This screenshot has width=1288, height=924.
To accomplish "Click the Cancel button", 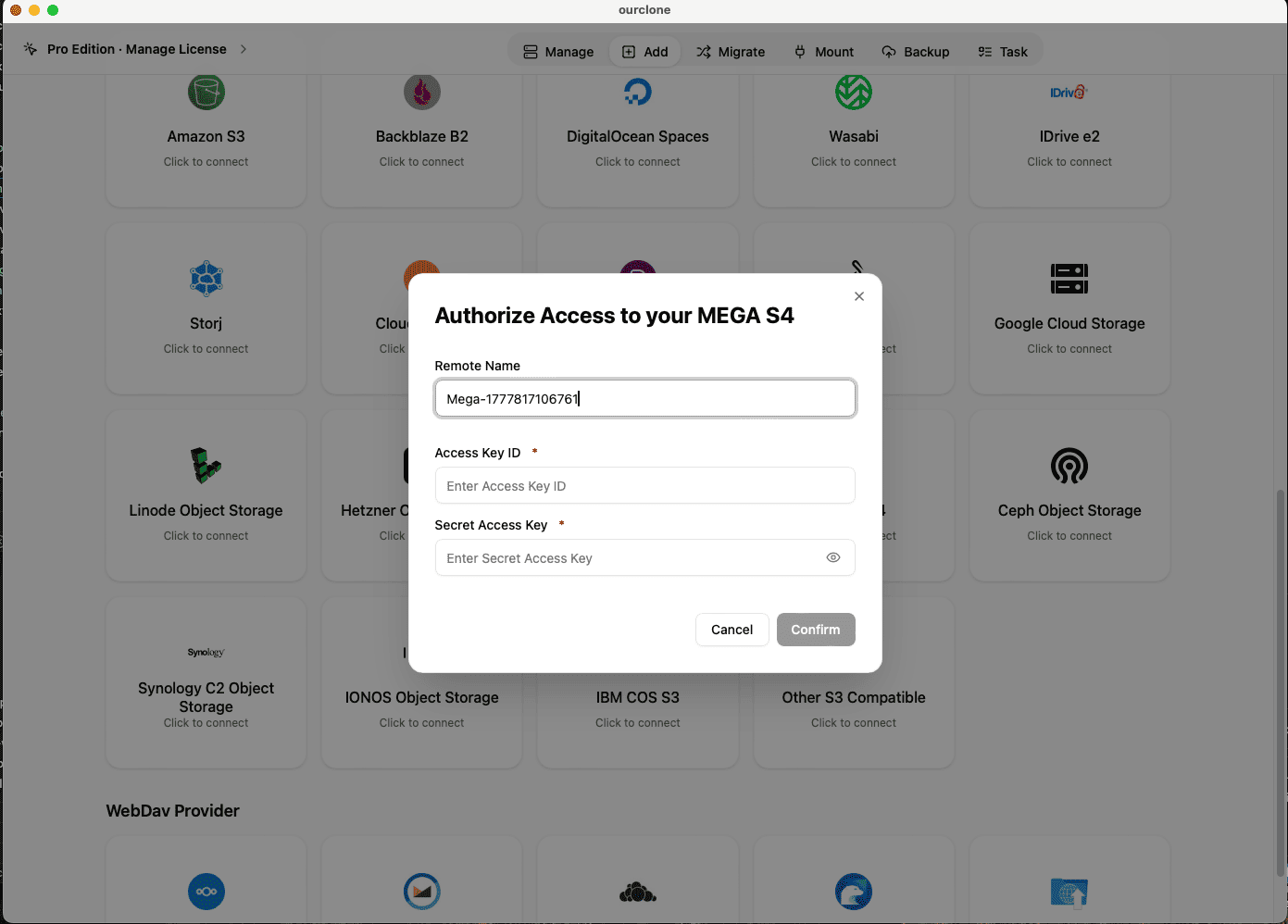I will tap(732, 630).
